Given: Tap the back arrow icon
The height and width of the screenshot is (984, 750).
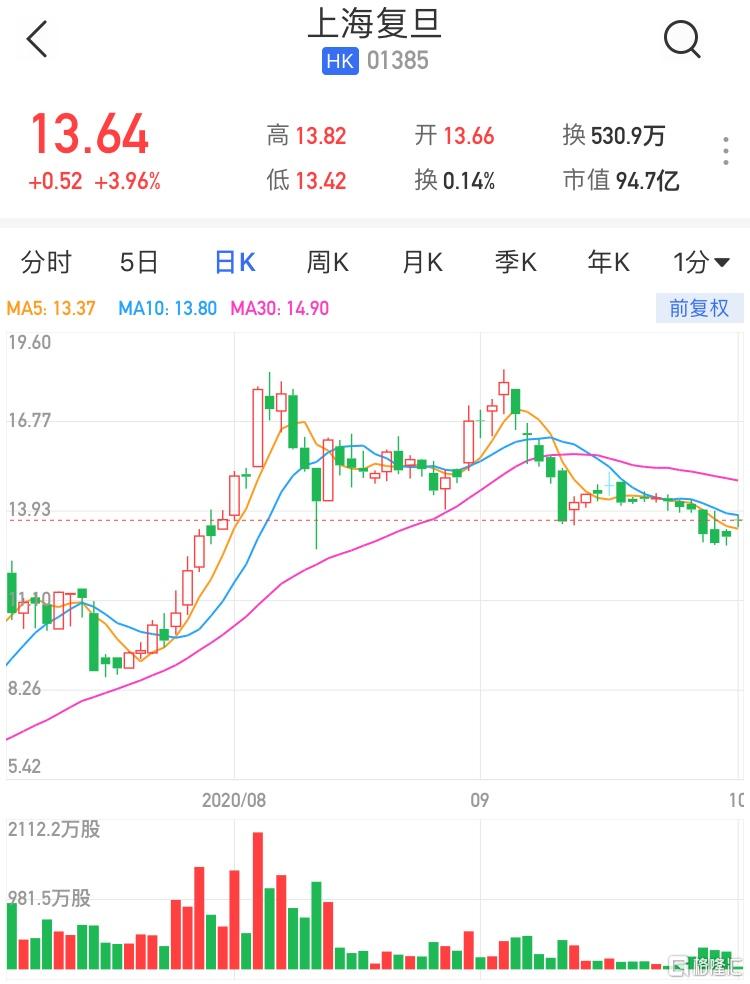Looking at the screenshot, I should pos(37,40).
